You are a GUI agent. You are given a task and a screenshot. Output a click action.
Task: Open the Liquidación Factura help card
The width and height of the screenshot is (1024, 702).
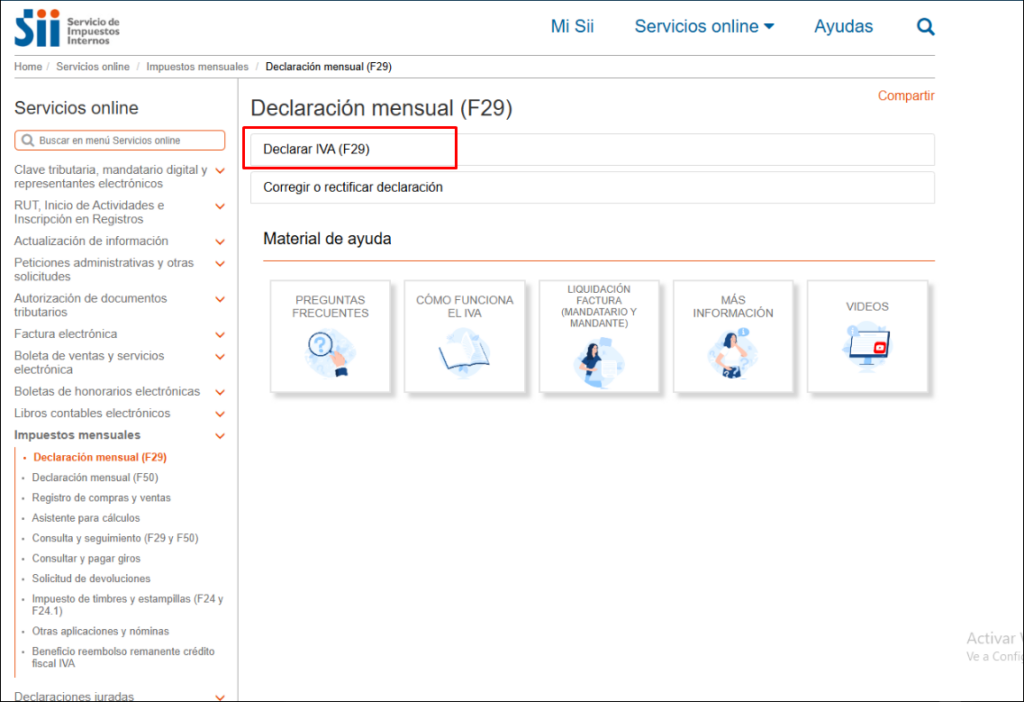coord(599,336)
